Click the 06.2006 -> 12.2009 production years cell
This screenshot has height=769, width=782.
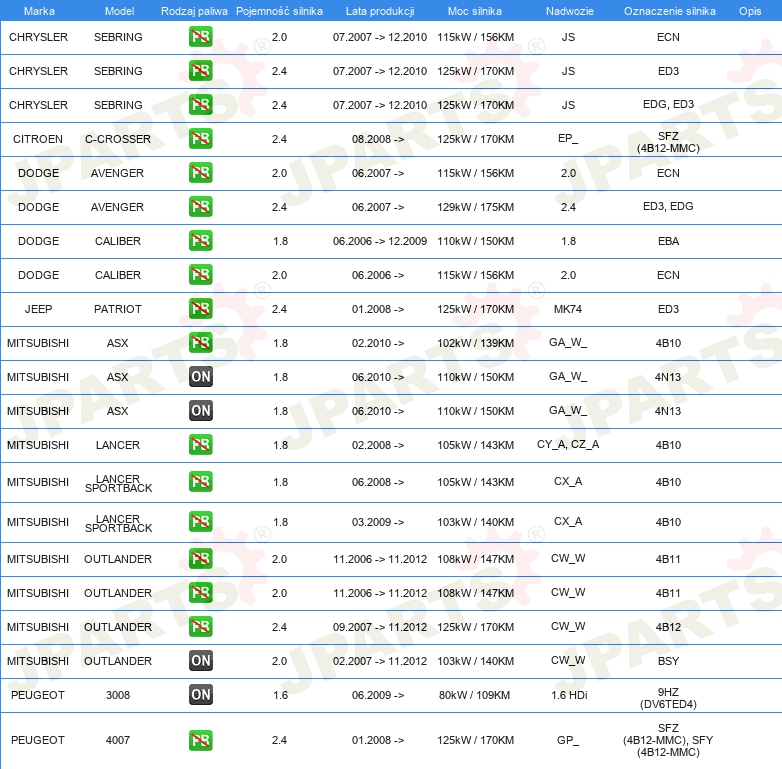pyautogui.click(x=380, y=241)
